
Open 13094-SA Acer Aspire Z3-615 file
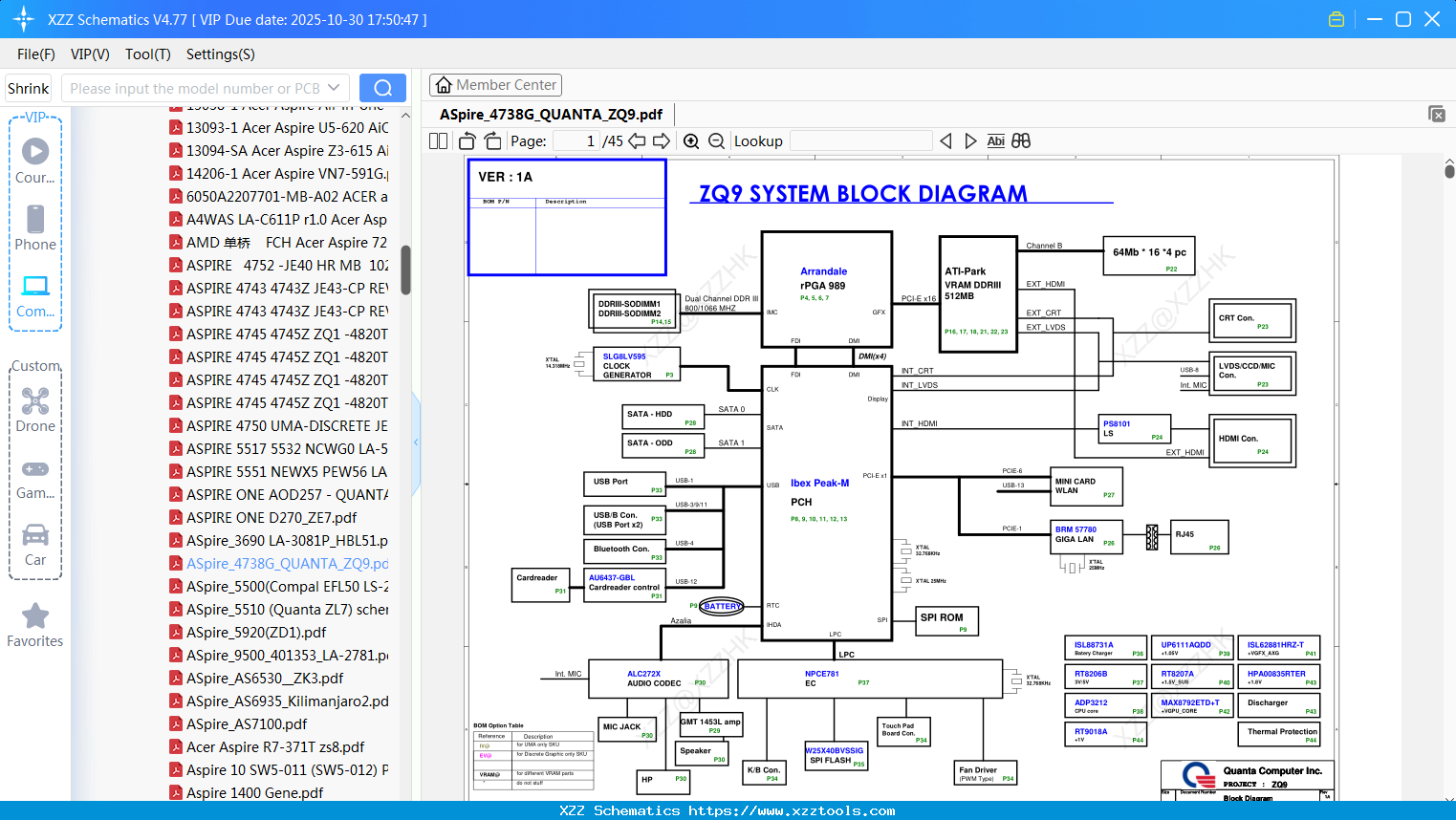(x=278, y=150)
